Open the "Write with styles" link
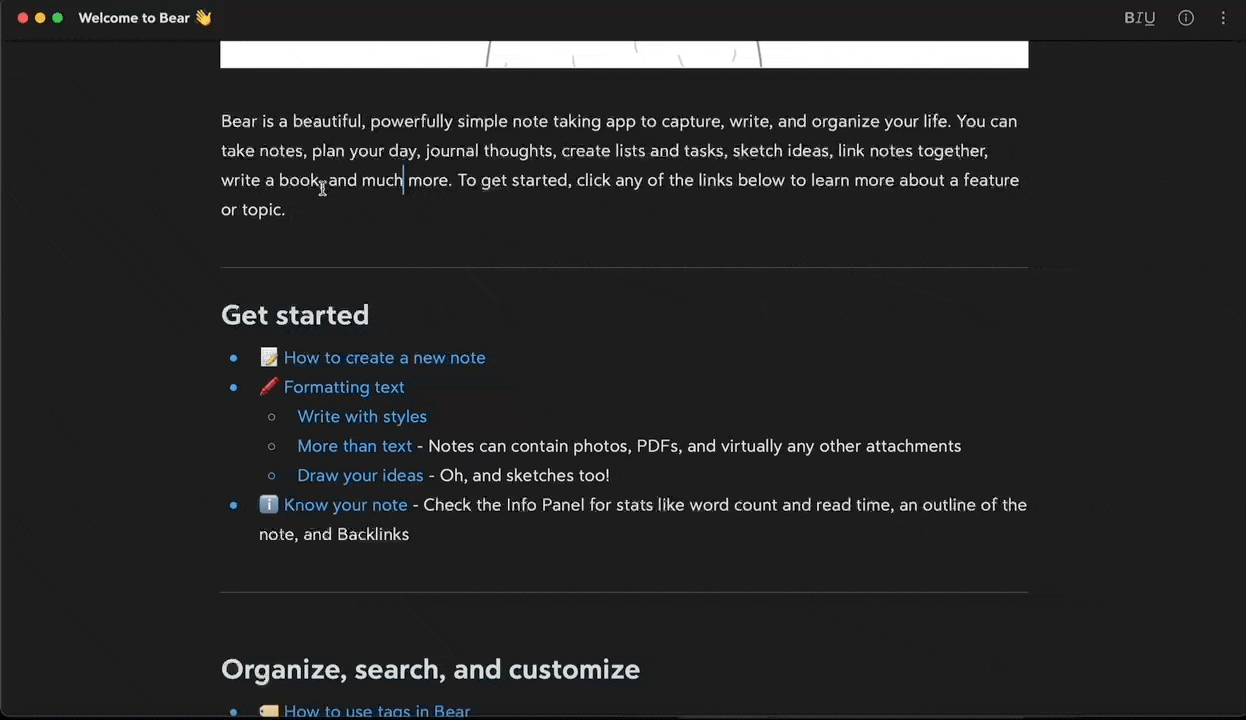 pyautogui.click(x=361, y=417)
